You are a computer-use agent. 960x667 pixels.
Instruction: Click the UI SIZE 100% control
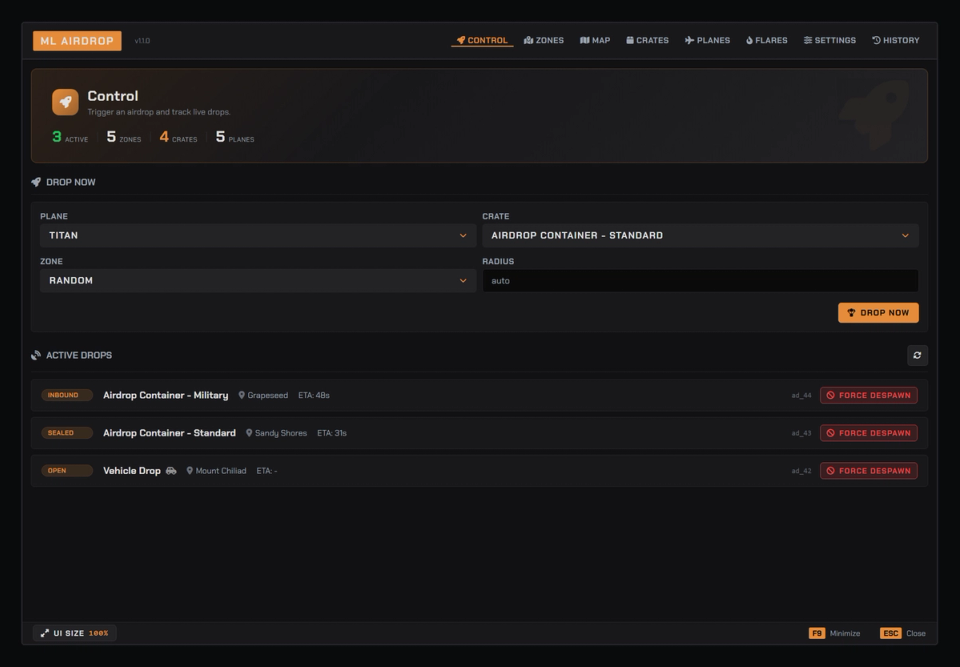(x=75, y=633)
